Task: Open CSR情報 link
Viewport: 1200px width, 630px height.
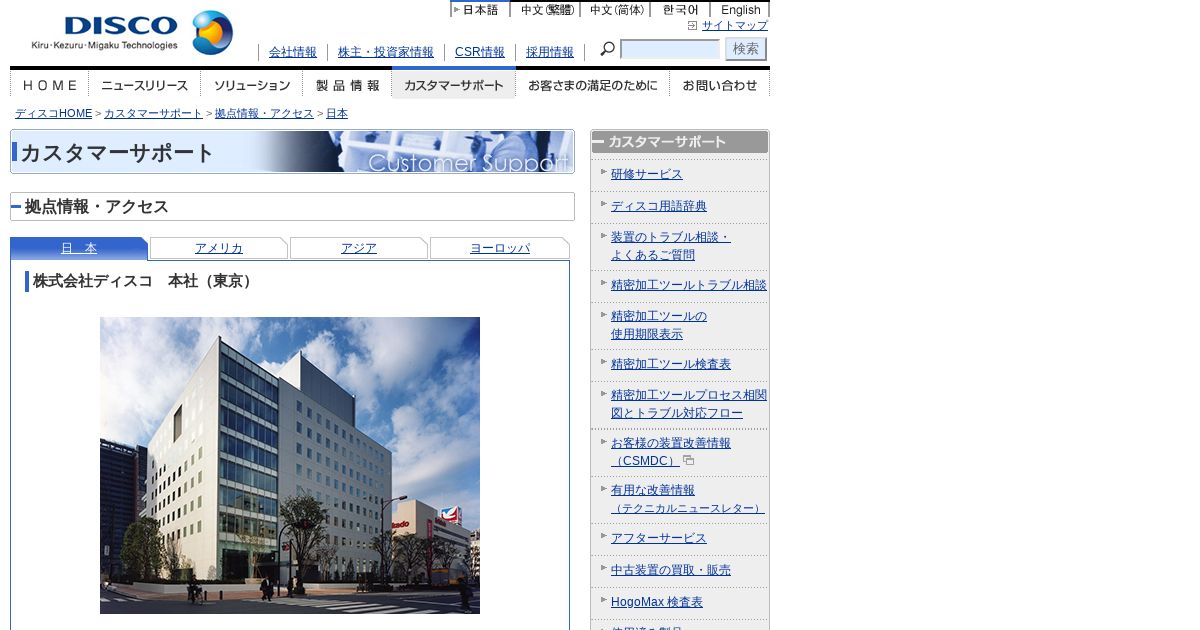Action: point(480,52)
